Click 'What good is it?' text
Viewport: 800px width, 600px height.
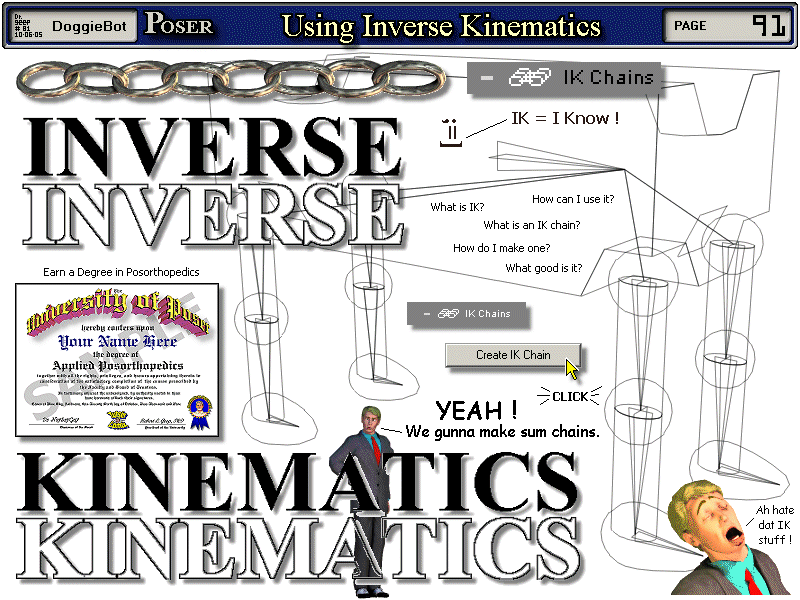543,268
